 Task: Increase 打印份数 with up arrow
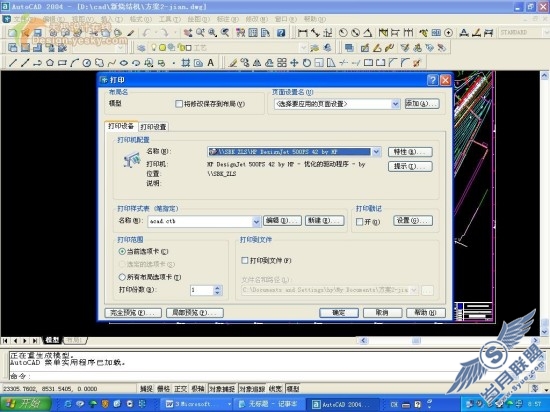coord(217,288)
